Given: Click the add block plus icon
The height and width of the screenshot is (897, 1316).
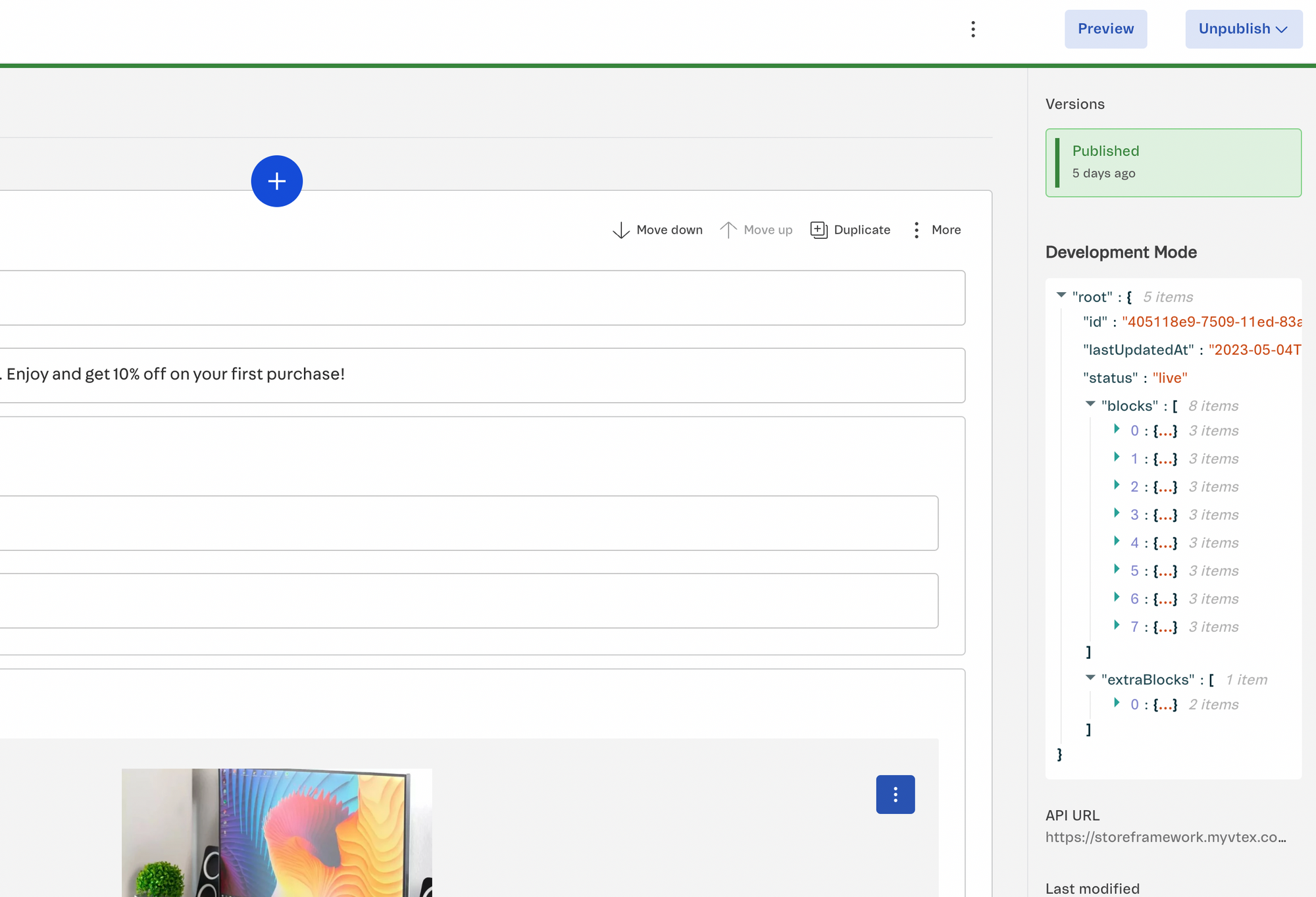Looking at the screenshot, I should point(276,181).
